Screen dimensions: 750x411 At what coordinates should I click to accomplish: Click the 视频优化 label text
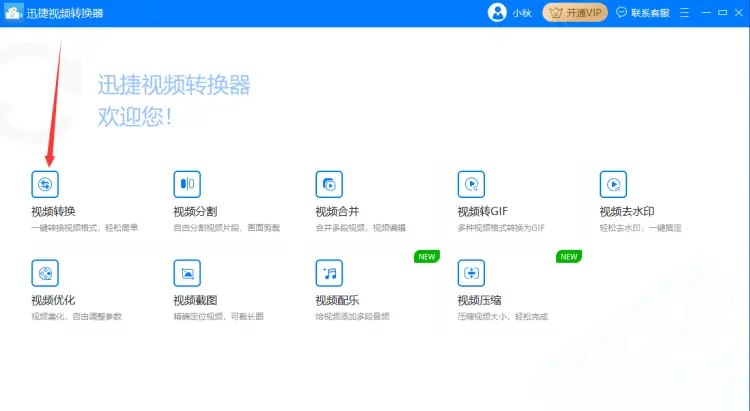point(53,300)
